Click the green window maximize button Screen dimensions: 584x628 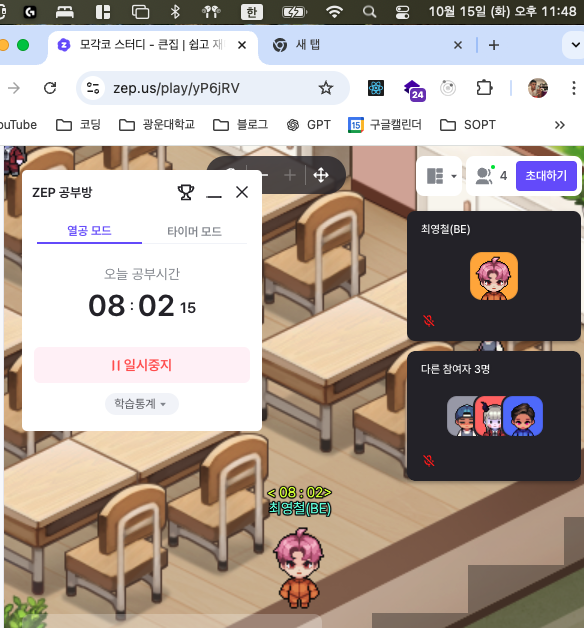click(23, 45)
